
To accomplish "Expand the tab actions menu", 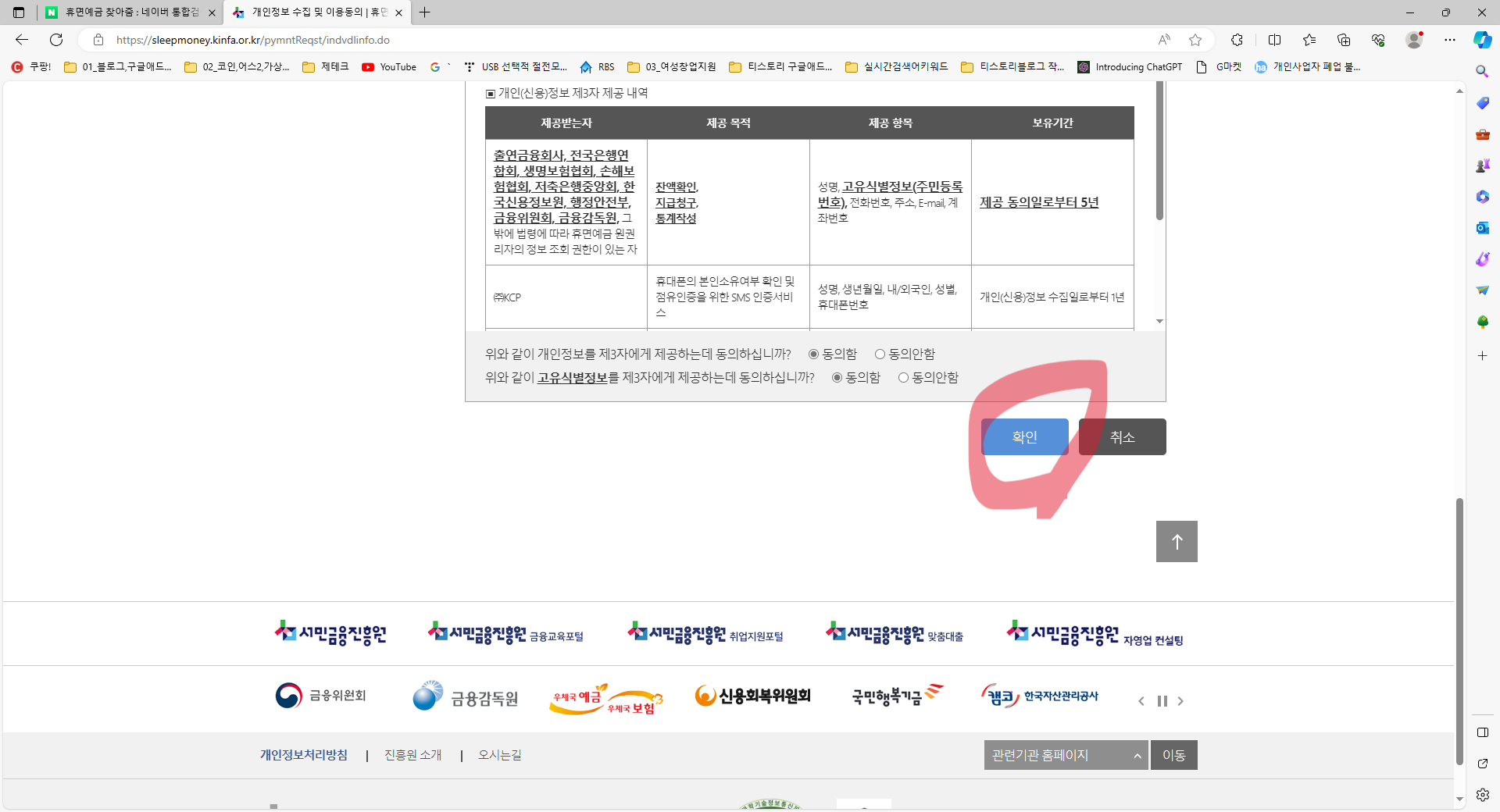I will coord(17,12).
